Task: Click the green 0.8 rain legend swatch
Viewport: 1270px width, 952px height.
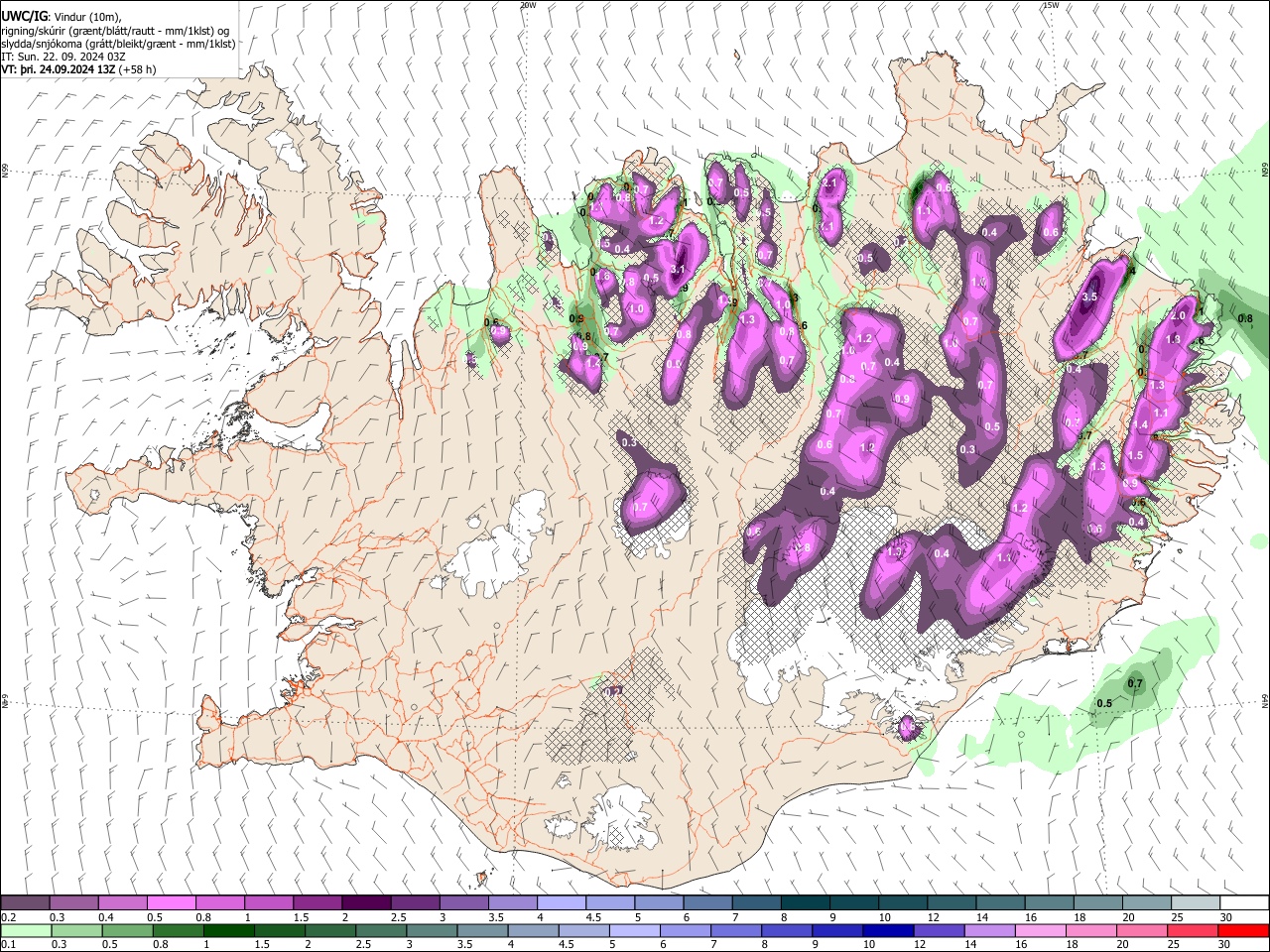Action: tap(179, 930)
